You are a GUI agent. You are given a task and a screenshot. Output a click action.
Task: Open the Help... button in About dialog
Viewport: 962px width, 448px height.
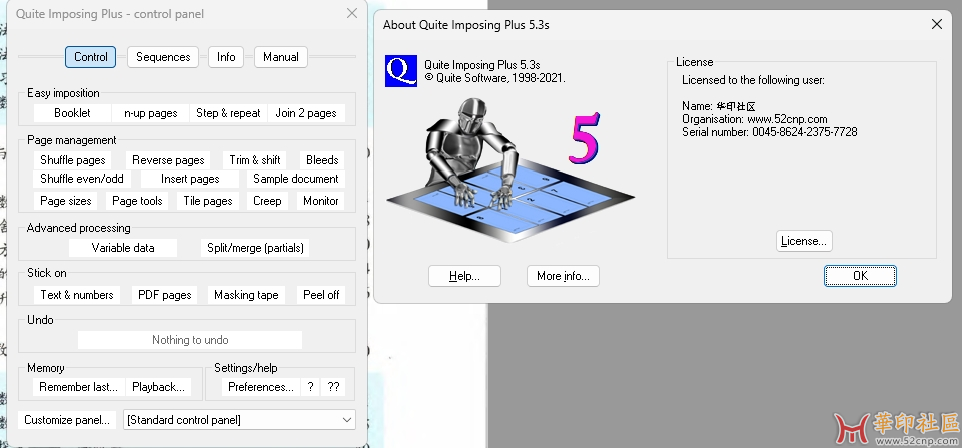pyautogui.click(x=464, y=276)
